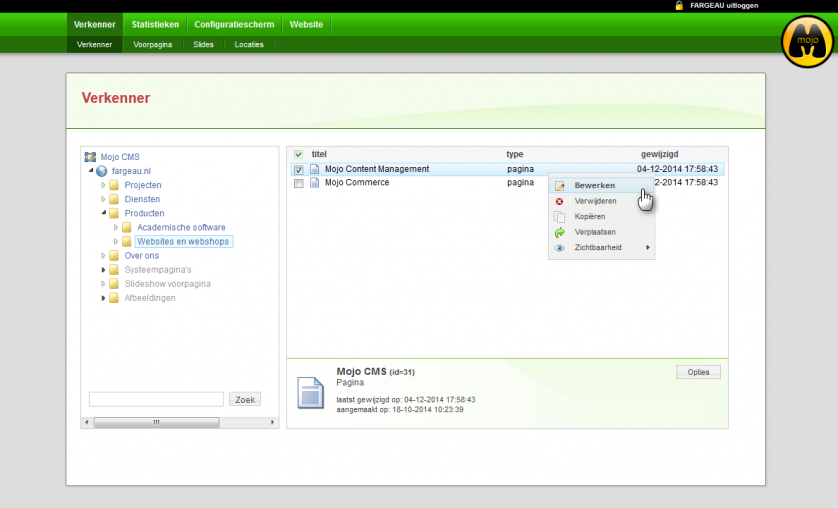
Task: Open the Website main tab
Action: (306, 25)
